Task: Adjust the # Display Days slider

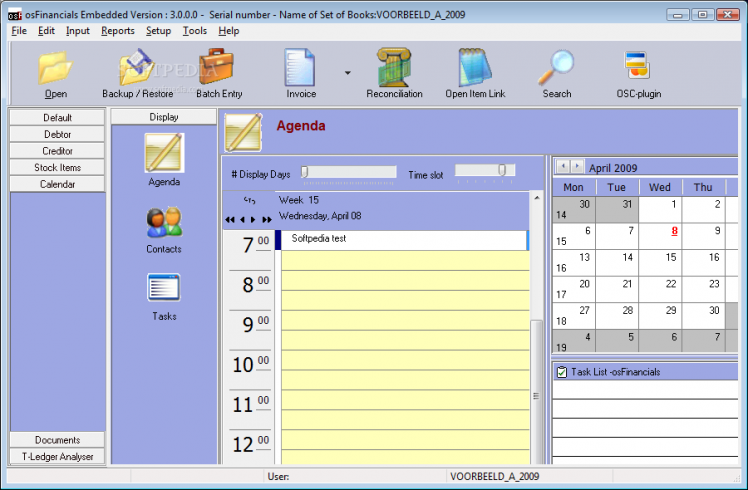Action: [x=304, y=172]
